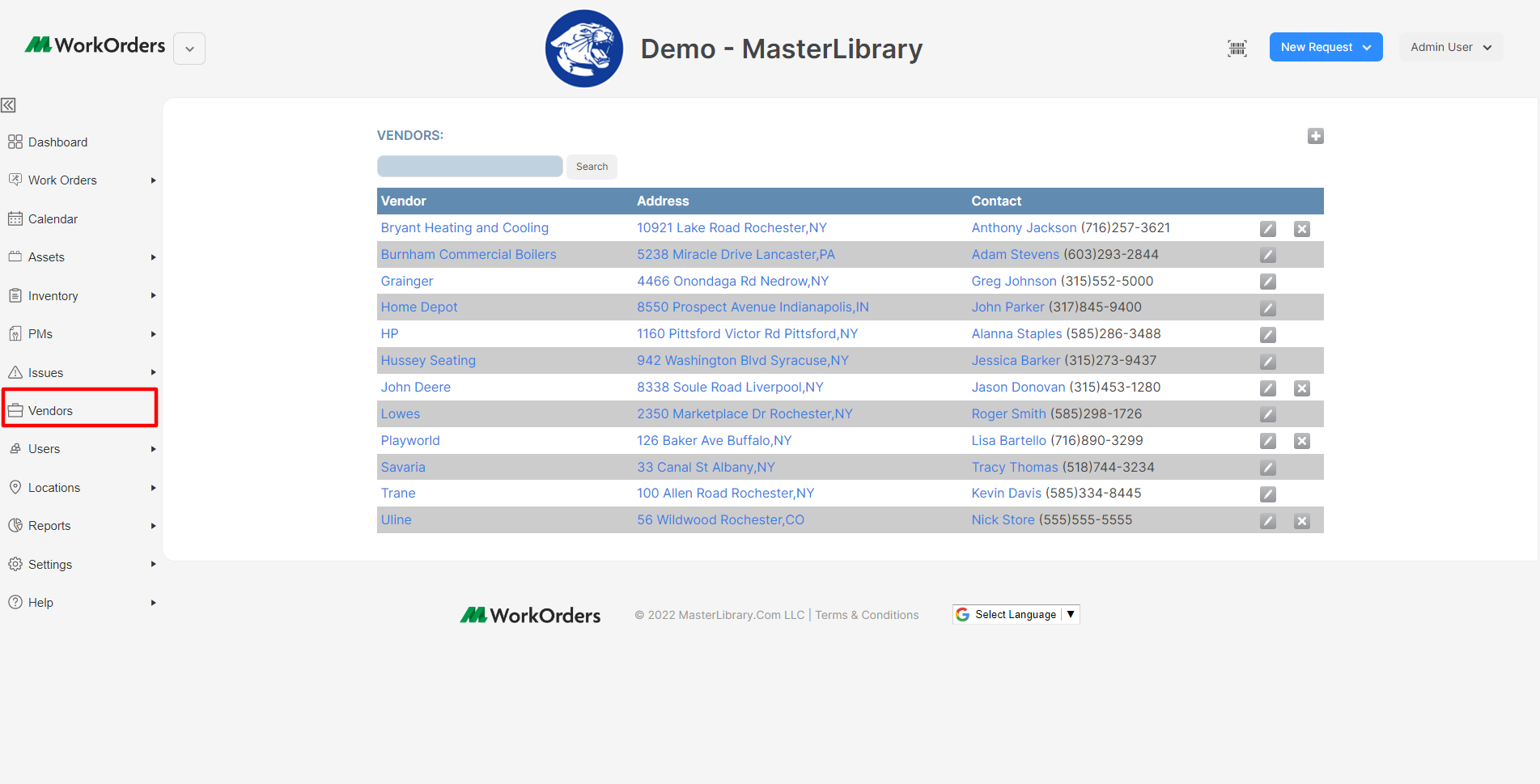The height and width of the screenshot is (784, 1540).
Task: Open the Home Depot vendor link
Action: pos(419,307)
